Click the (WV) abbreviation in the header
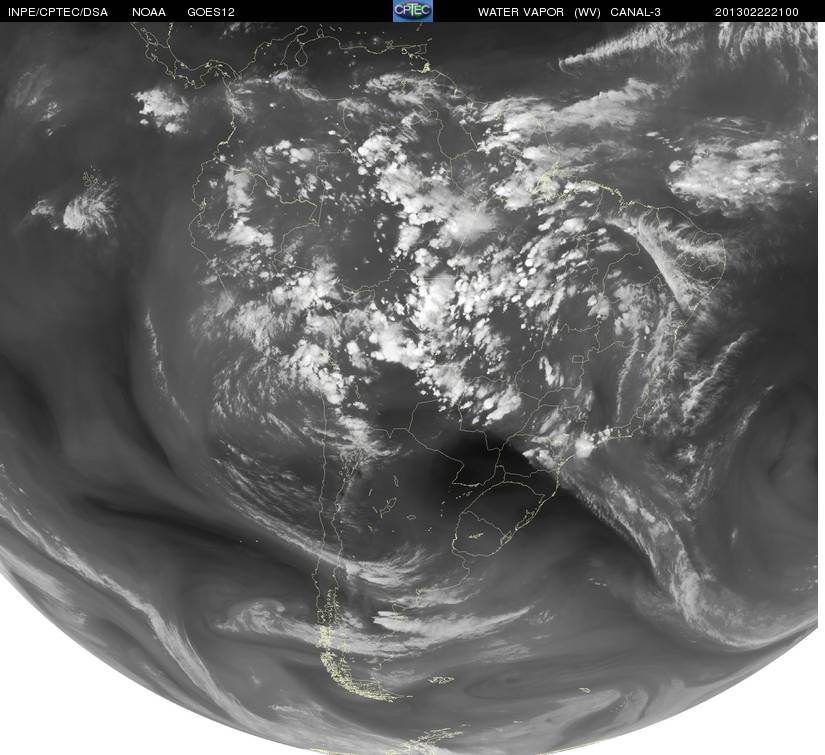Viewport: 825px width, 755px height. pyautogui.click(x=587, y=12)
